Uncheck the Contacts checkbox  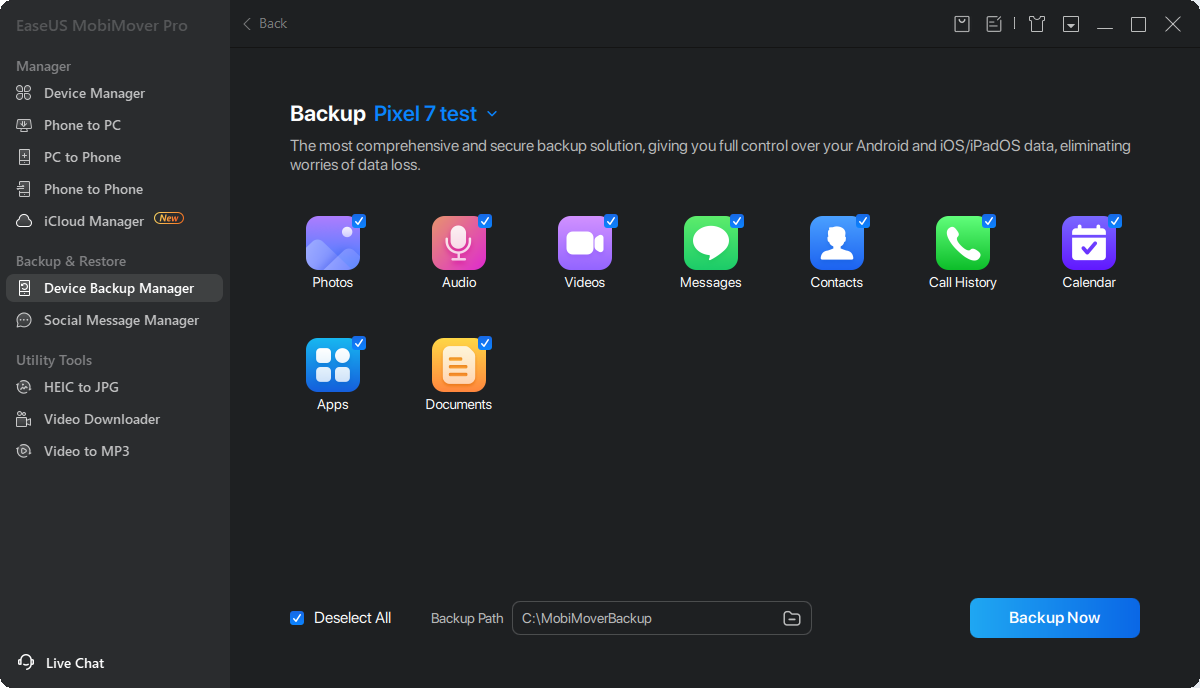coord(863,221)
